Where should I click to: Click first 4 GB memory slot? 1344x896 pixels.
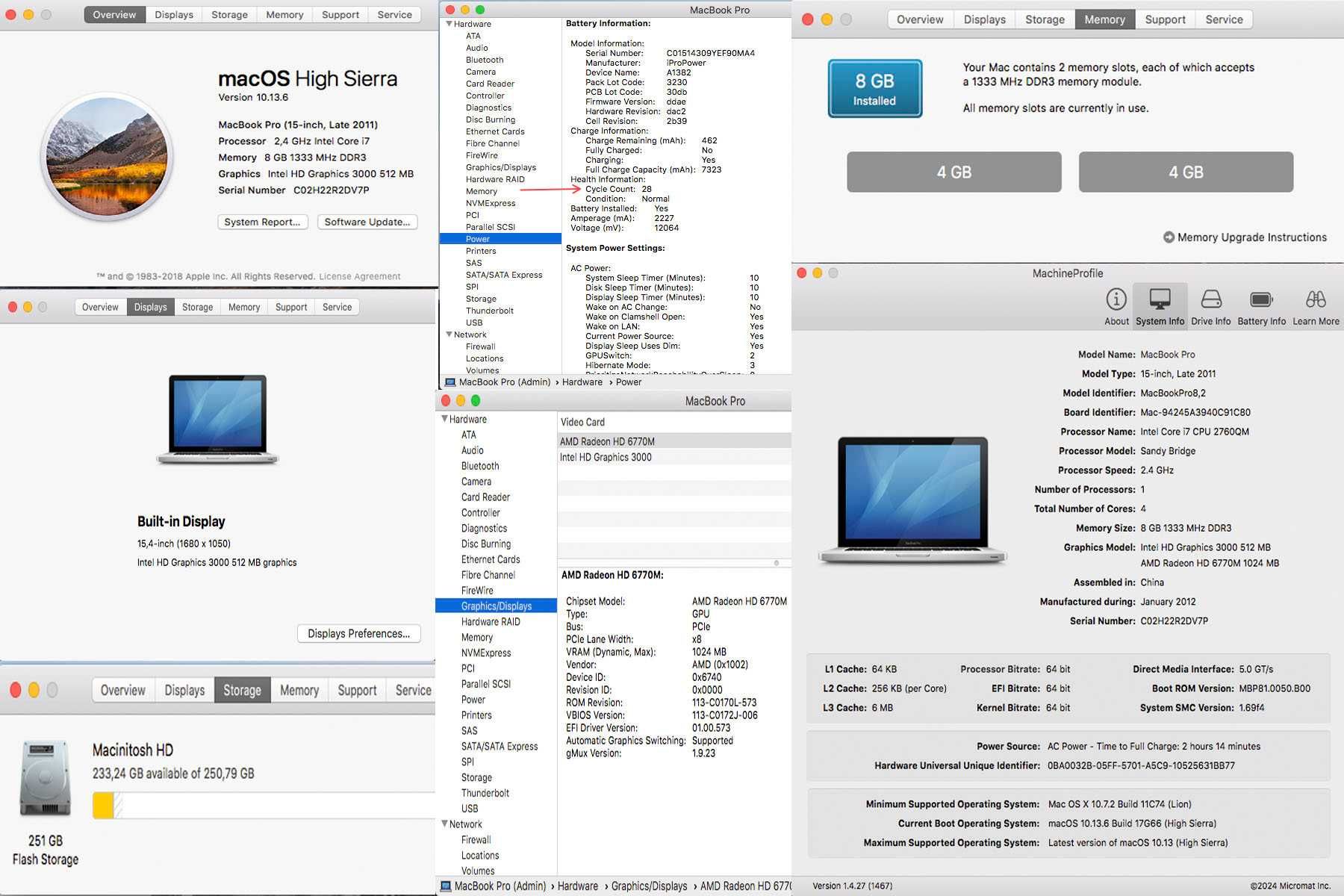tap(953, 172)
